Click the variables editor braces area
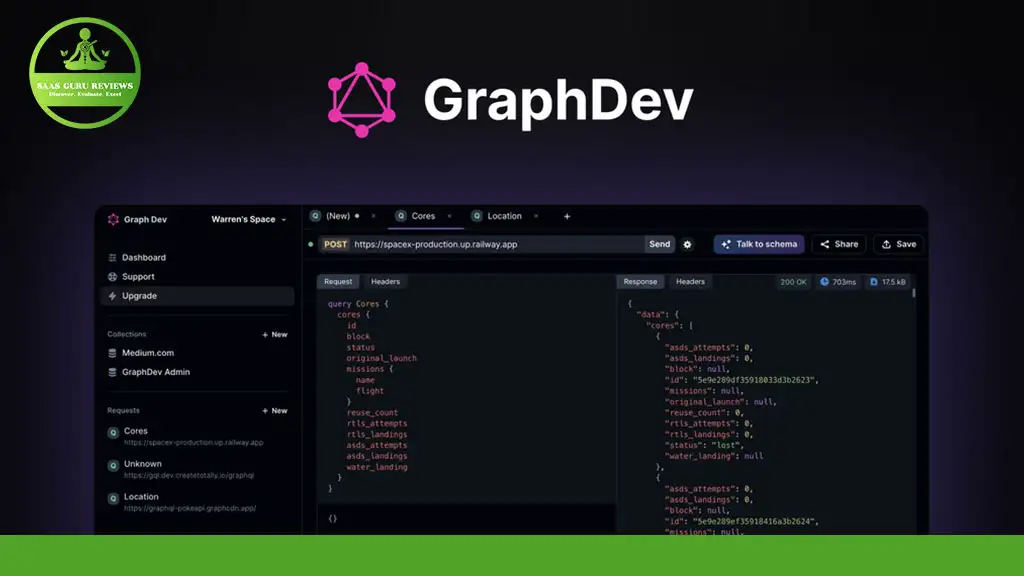 click(x=332, y=519)
